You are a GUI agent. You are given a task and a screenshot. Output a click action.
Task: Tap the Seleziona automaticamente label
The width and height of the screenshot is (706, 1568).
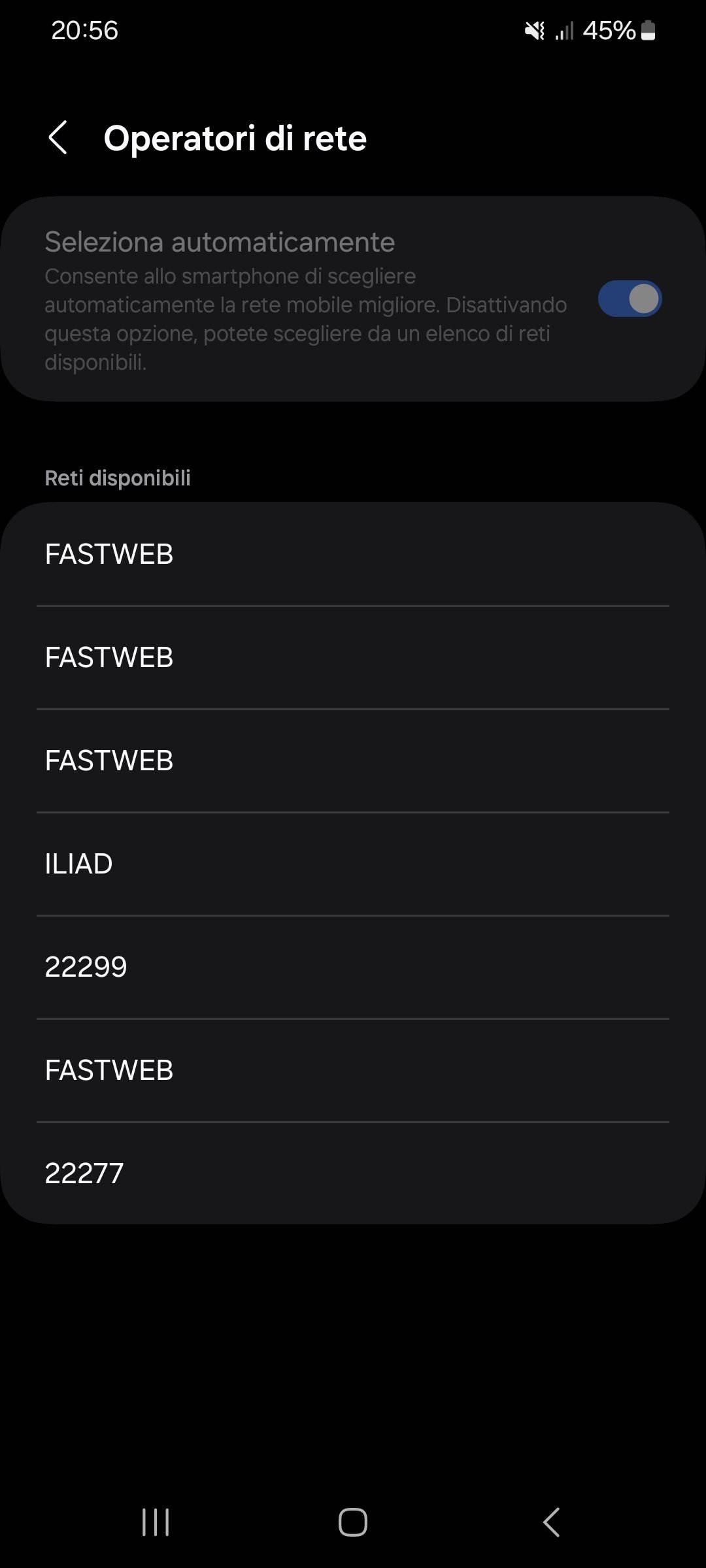click(220, 242)
